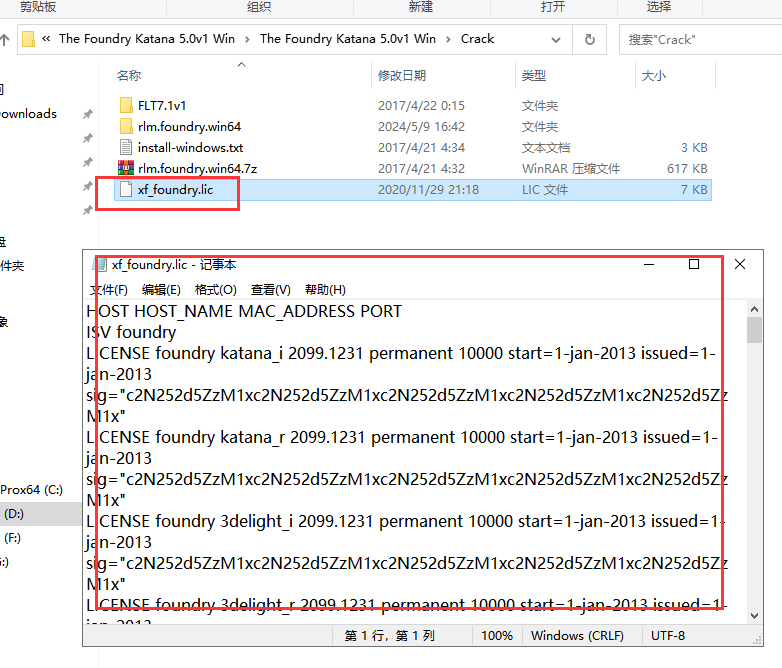Select the xf_foundry.lic file icon
This screenshot has width=782, height=668.
click(126, 190)
